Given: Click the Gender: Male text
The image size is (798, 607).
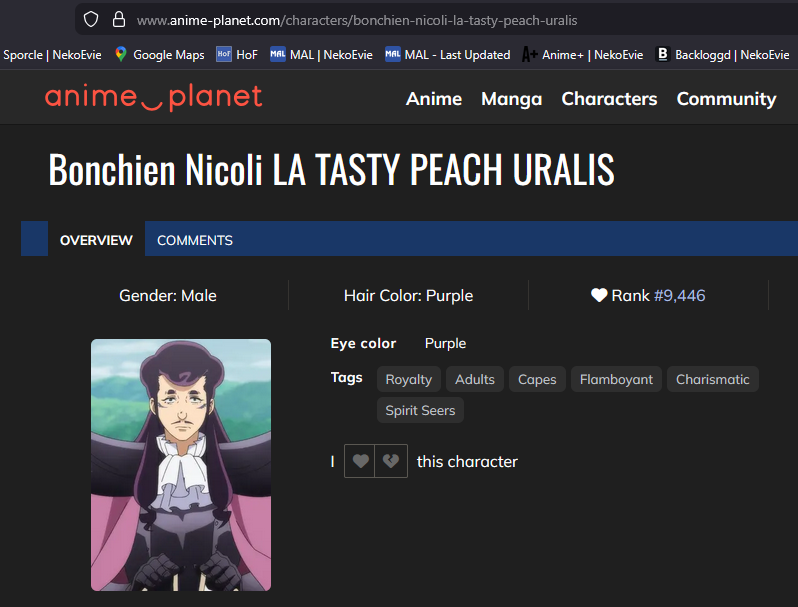Looking at the screenshot, I should [x=168, y=296].
